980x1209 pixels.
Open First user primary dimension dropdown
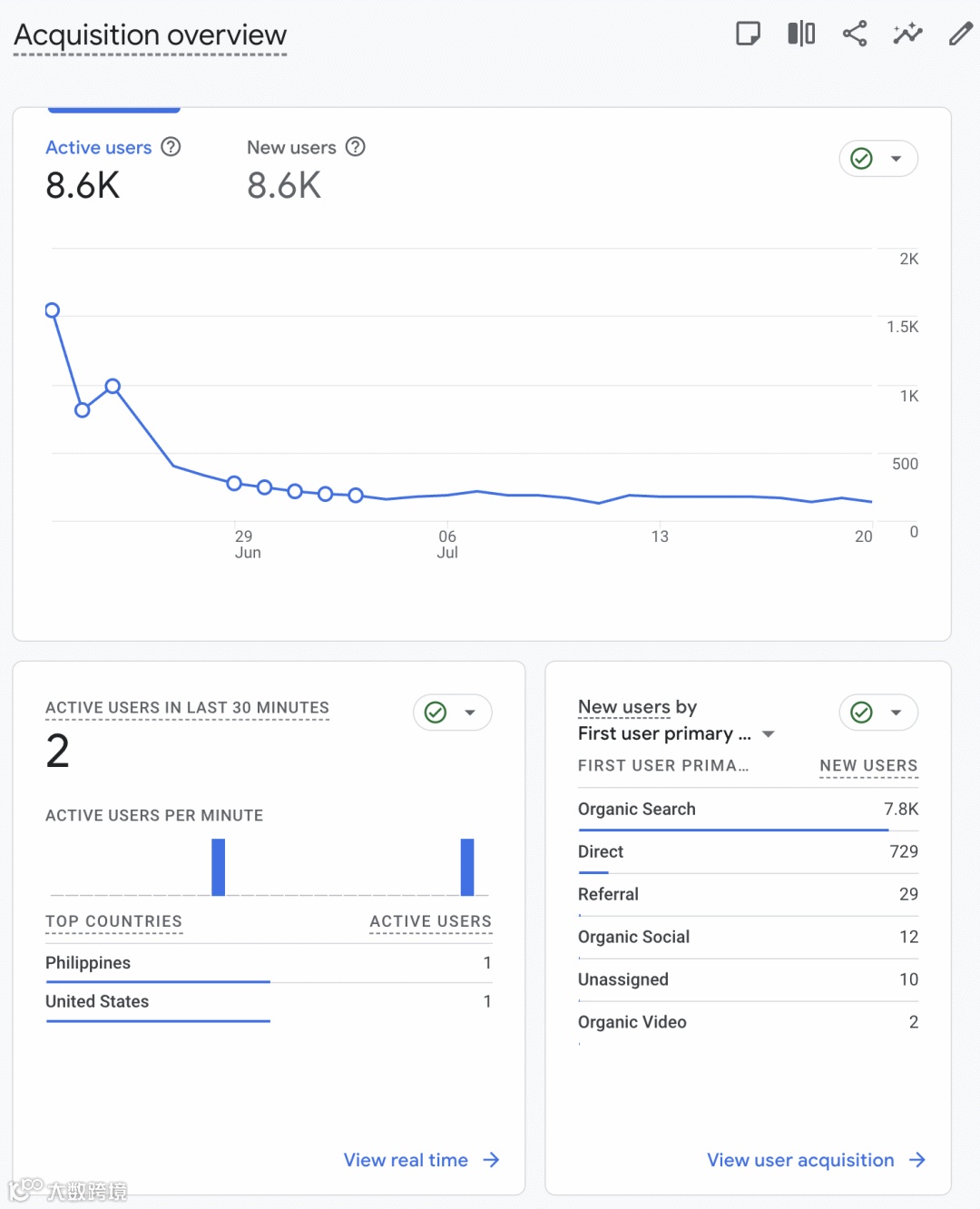click(769, 733)
